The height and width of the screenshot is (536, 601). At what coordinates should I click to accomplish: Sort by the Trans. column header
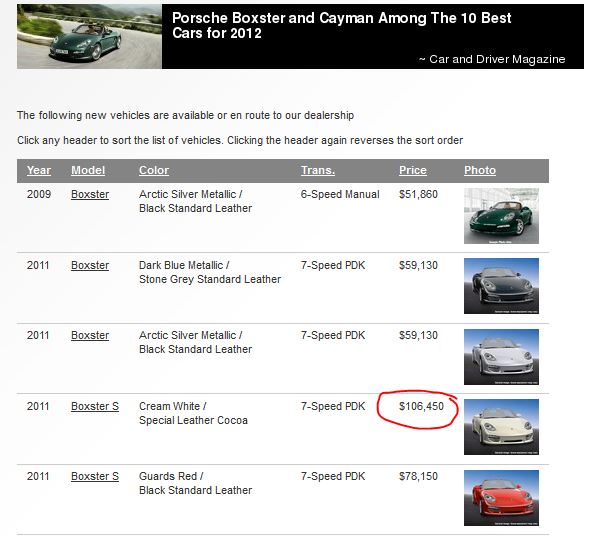(x=318, y=170)
